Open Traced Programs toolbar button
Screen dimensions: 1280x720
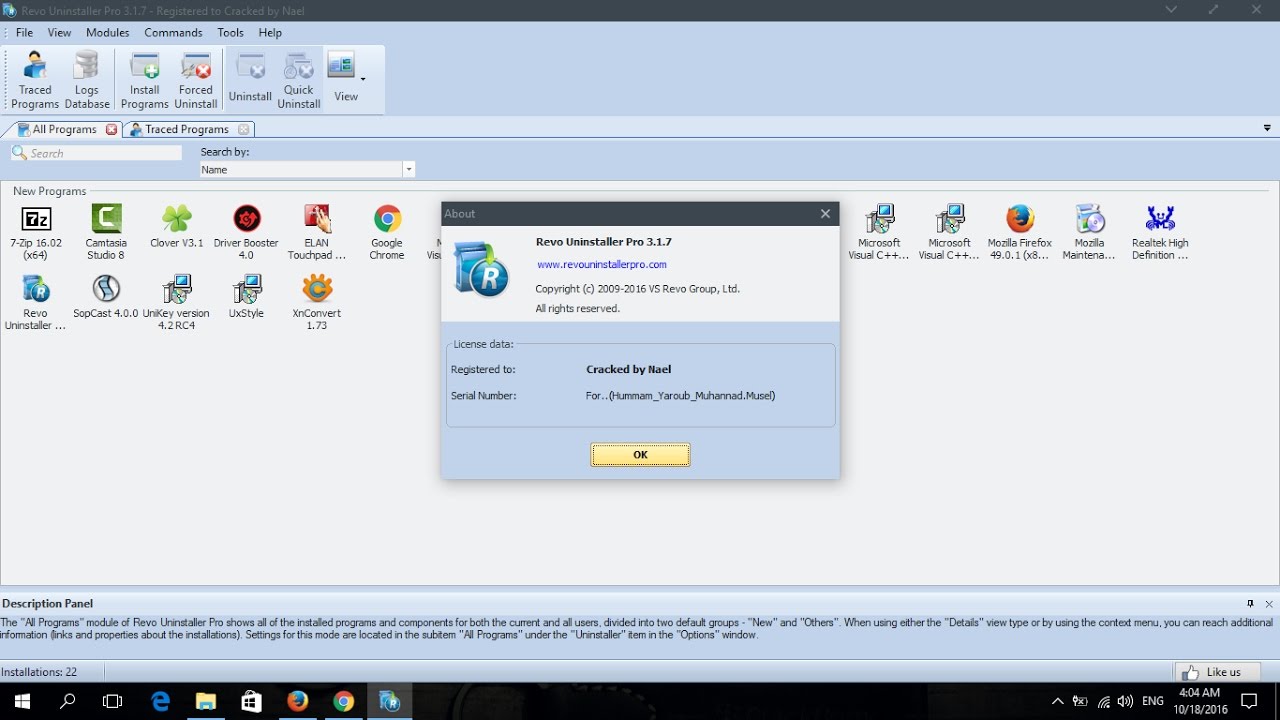[x=35, y=81]
